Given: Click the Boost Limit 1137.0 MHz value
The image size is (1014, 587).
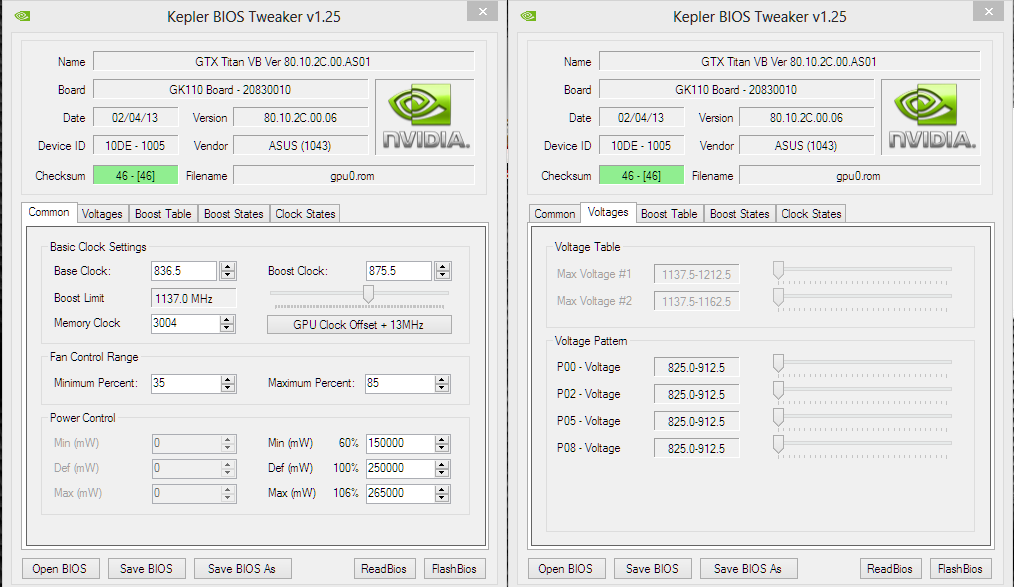Looking at the screenshot, I should pos(194,299).
